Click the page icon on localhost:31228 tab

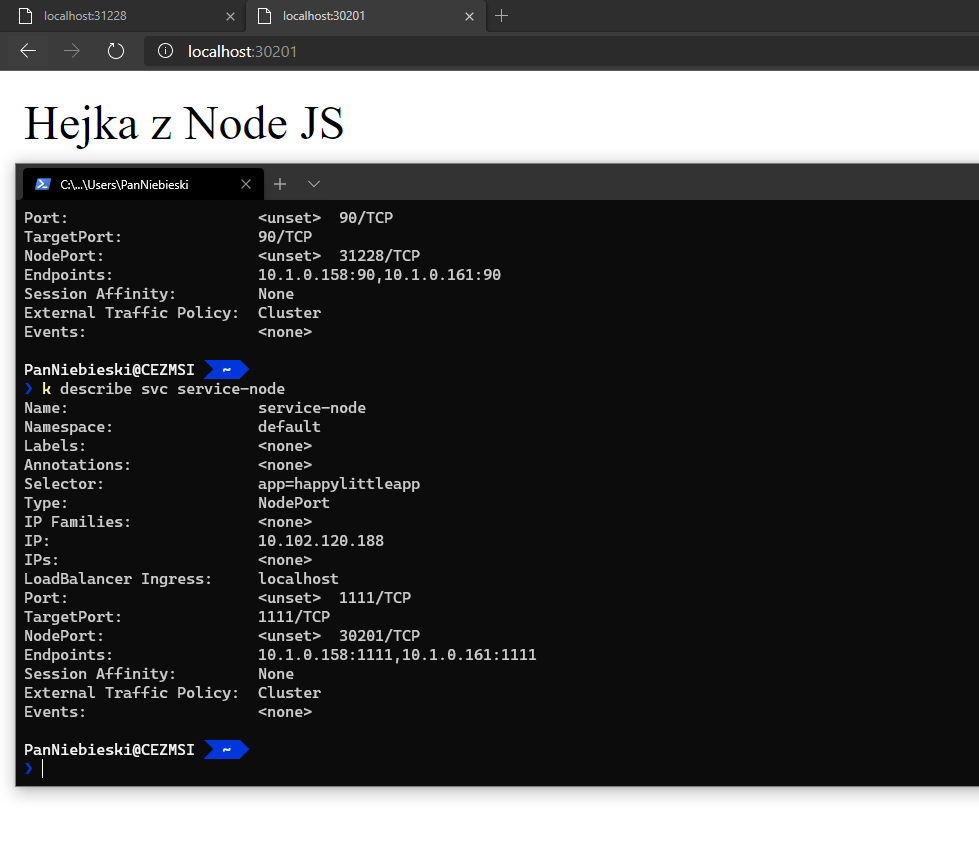(26, 16)
